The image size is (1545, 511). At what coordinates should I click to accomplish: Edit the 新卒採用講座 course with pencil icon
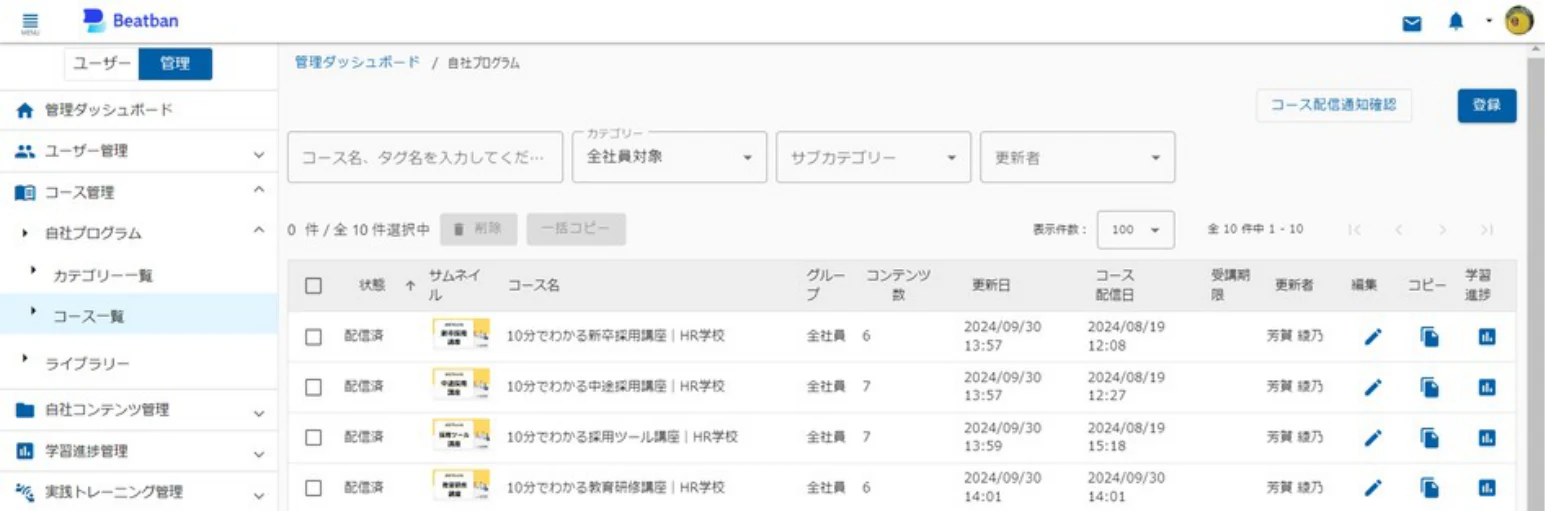1373,337
